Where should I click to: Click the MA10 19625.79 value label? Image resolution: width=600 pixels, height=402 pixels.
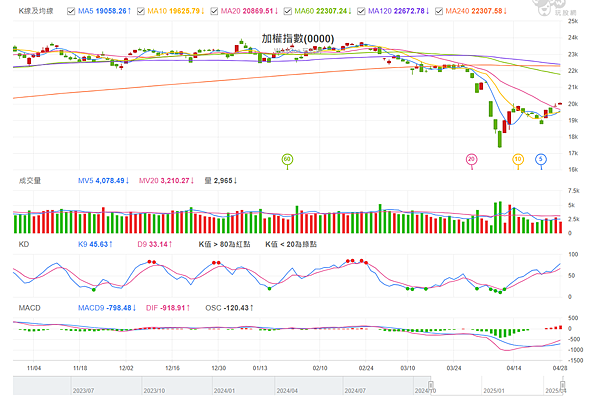click(176, 11)
